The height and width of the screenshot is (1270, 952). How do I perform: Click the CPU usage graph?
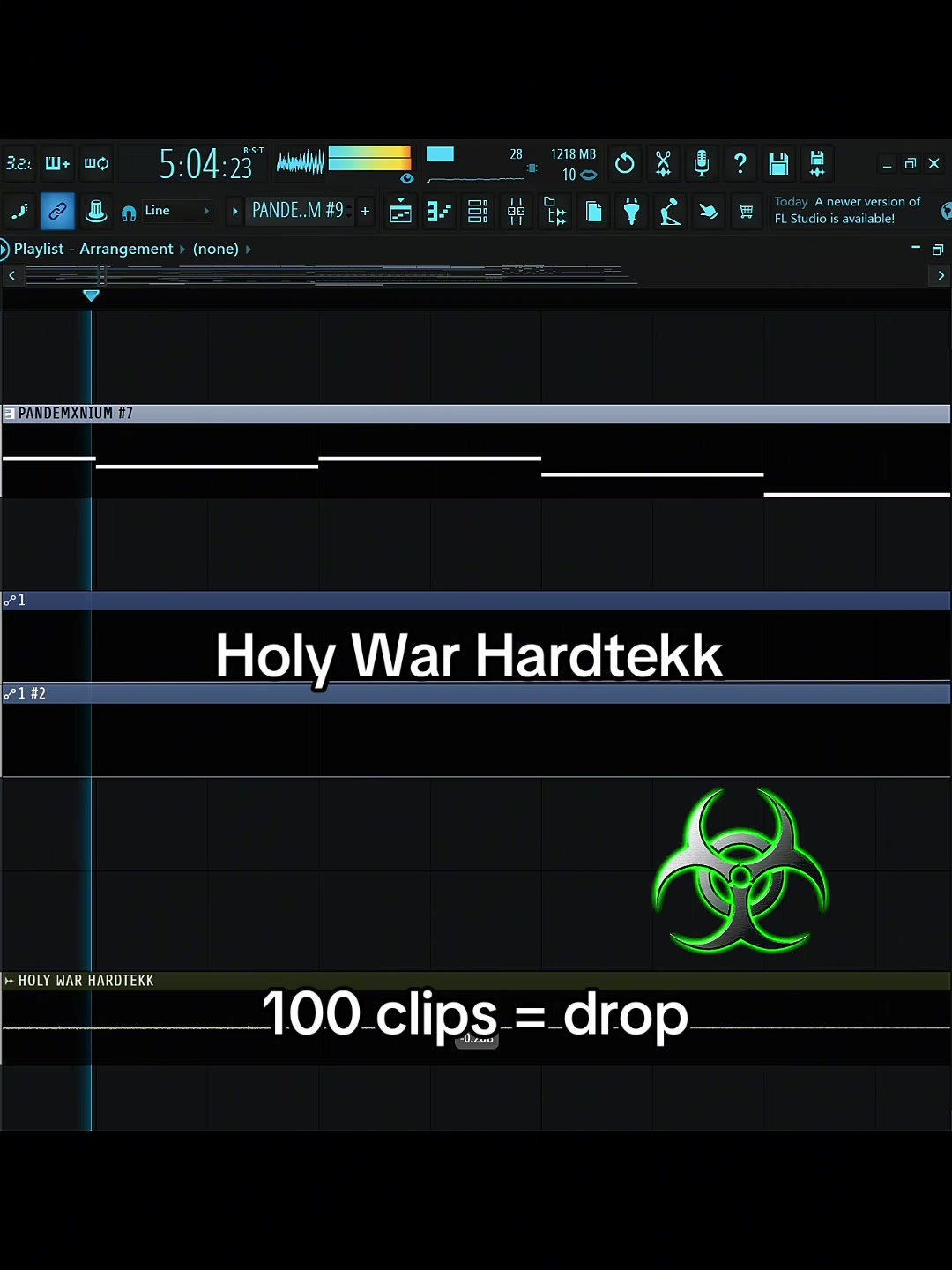[476, 179]
